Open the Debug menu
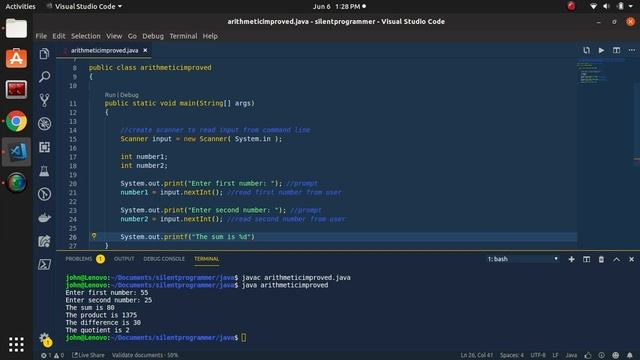 coord(153,36)
